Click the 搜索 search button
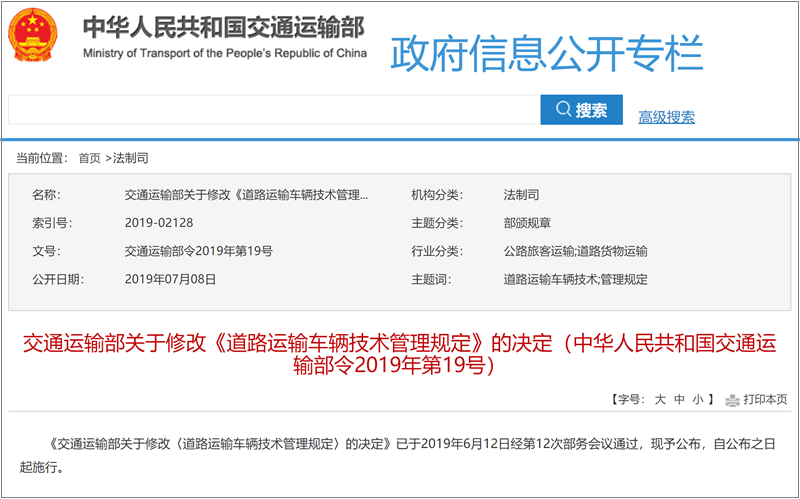Viewport: 800px width, 499px height. tap(582, 109)
